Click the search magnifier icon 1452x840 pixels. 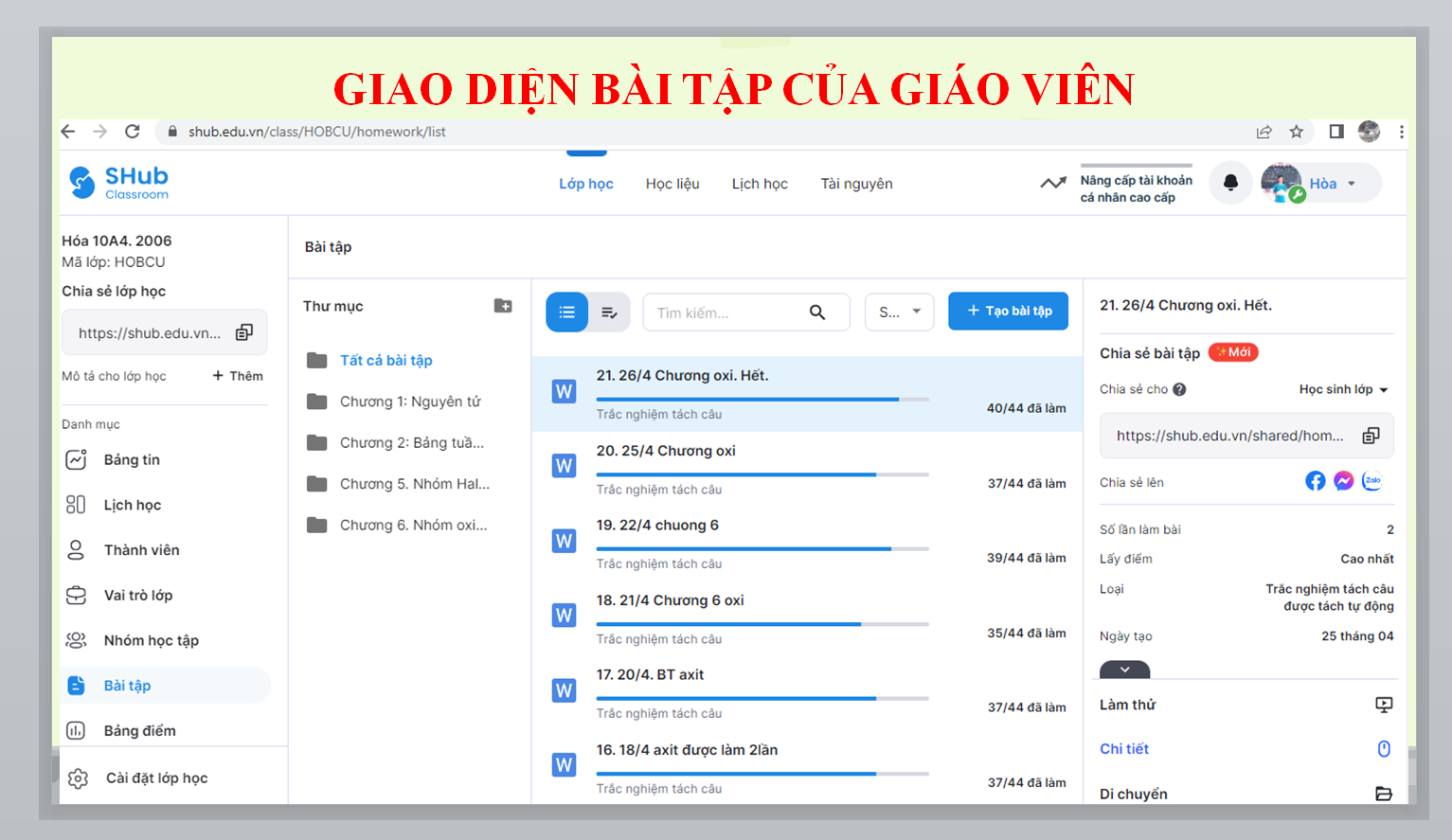pyautogui.click(x=817, y=313)
